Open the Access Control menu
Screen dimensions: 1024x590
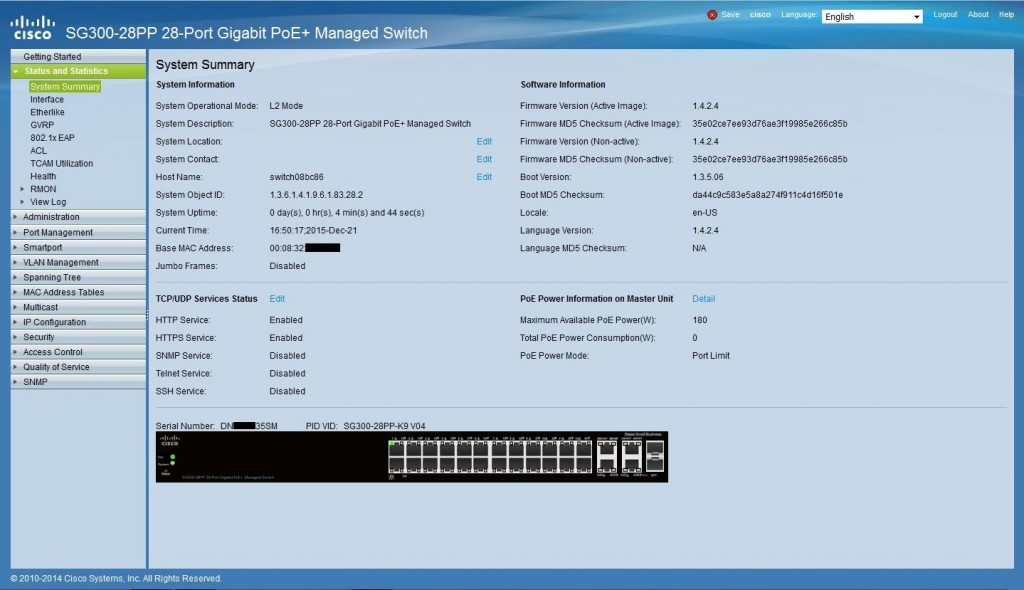(78, 352)
